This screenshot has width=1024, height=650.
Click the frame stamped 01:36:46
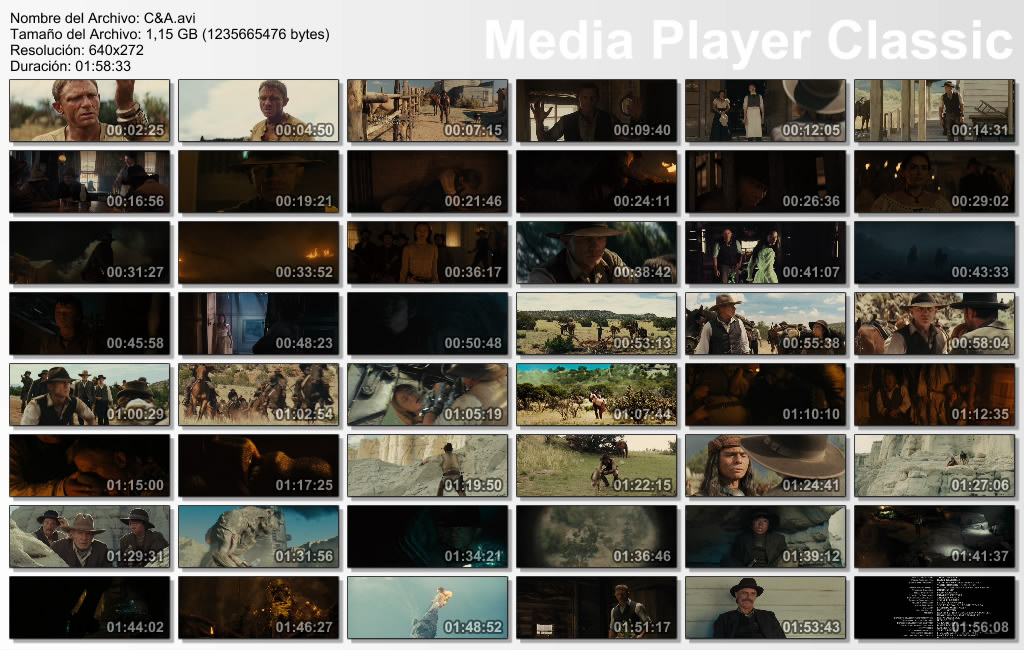pos(596,536)
